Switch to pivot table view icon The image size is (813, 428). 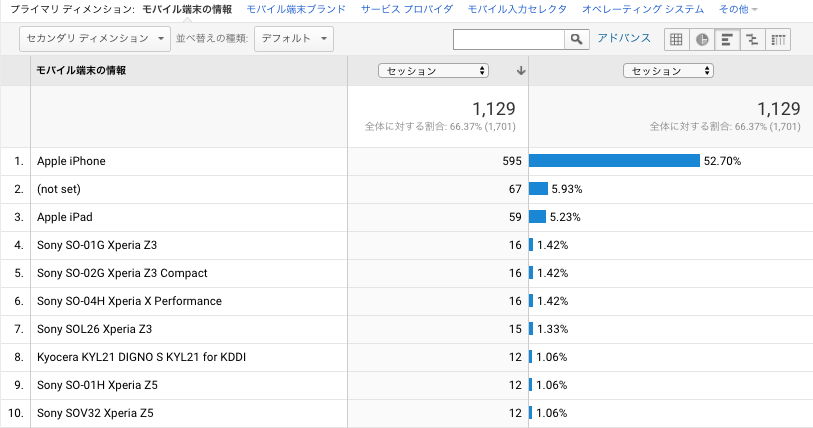[778, 39]
